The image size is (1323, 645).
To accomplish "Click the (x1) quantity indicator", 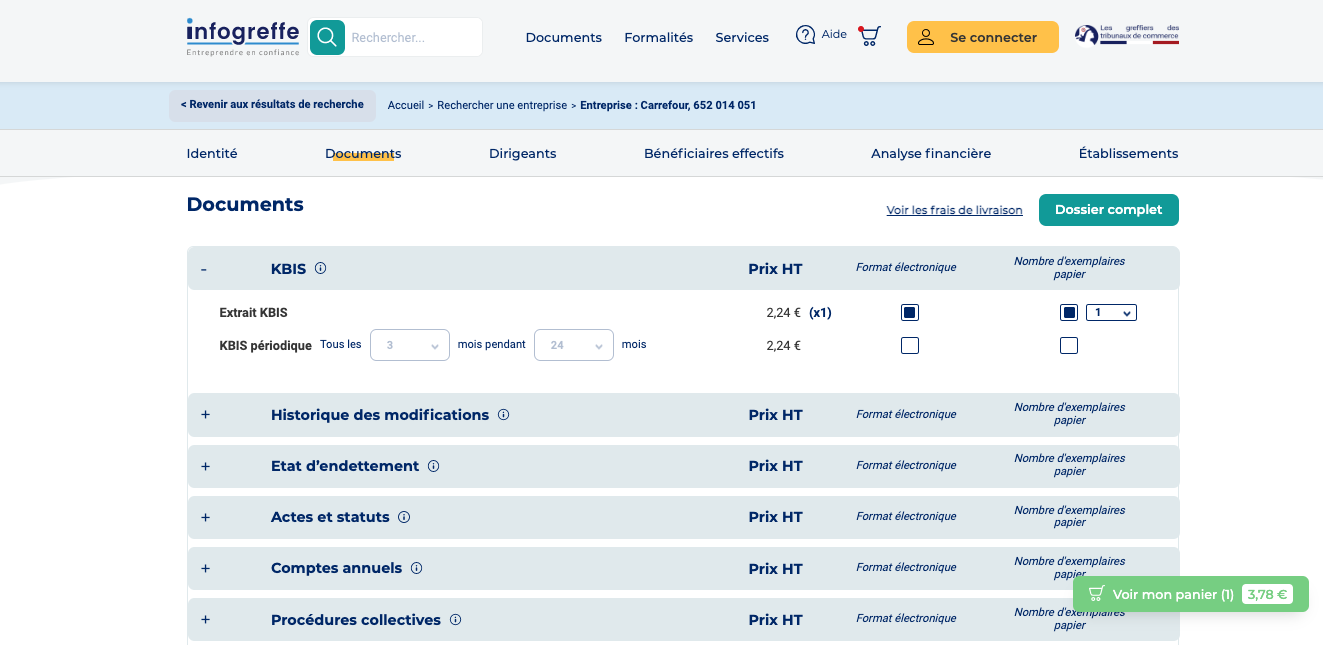I will click(820, 313).
